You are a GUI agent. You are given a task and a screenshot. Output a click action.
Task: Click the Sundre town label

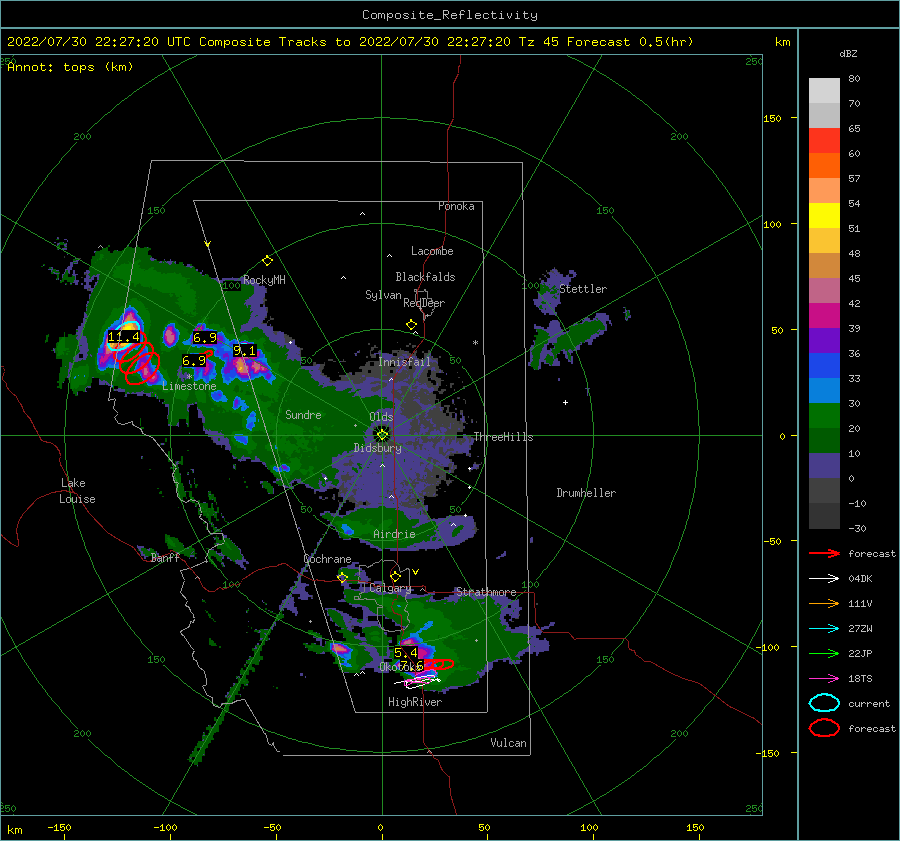click(303, 414)
